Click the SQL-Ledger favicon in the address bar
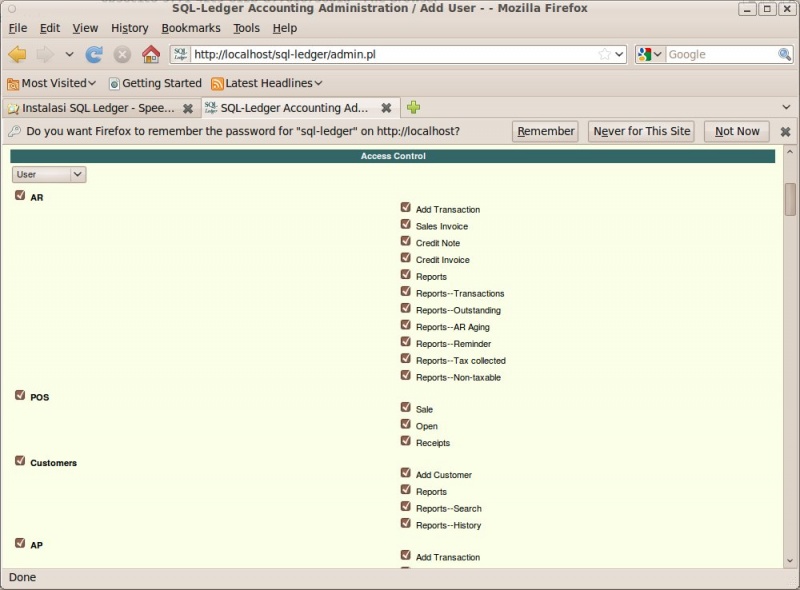800x590 pixels. 182,54
